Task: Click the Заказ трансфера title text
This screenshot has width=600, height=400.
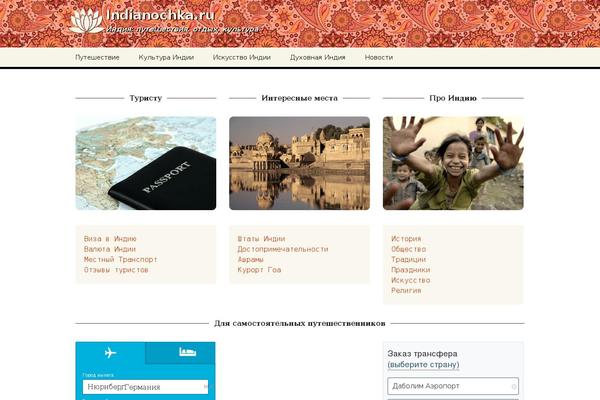Action: (422, 354)
